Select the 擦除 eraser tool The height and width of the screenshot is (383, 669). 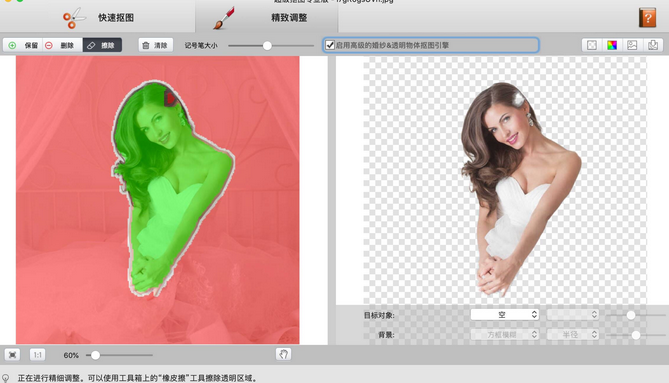102,45
